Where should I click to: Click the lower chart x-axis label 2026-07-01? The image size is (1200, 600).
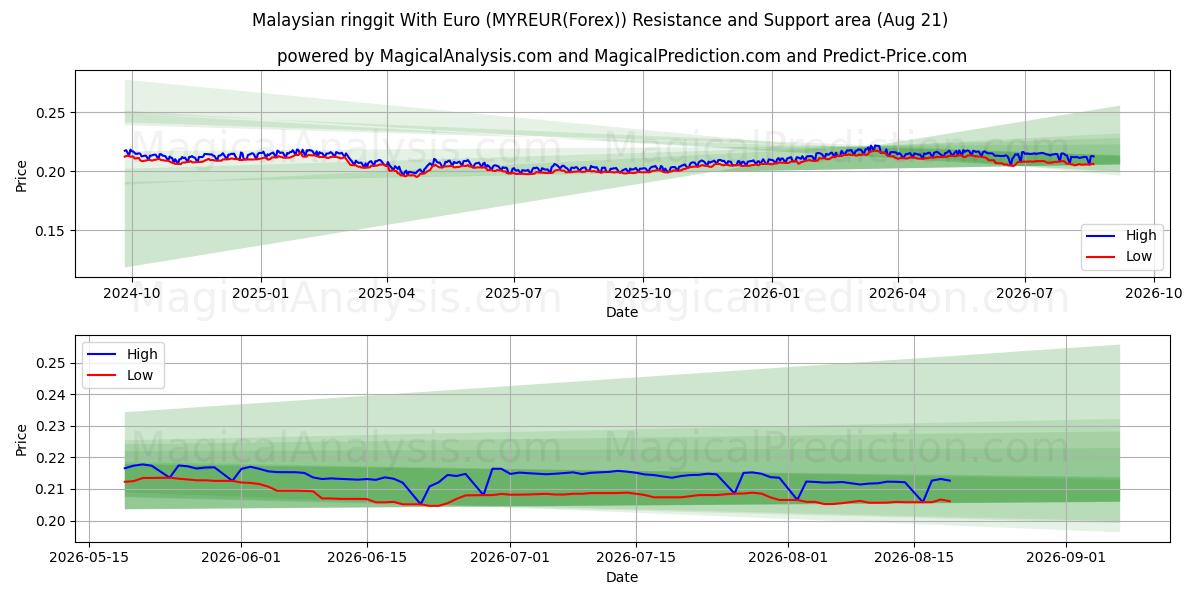[x=510, y=558]
